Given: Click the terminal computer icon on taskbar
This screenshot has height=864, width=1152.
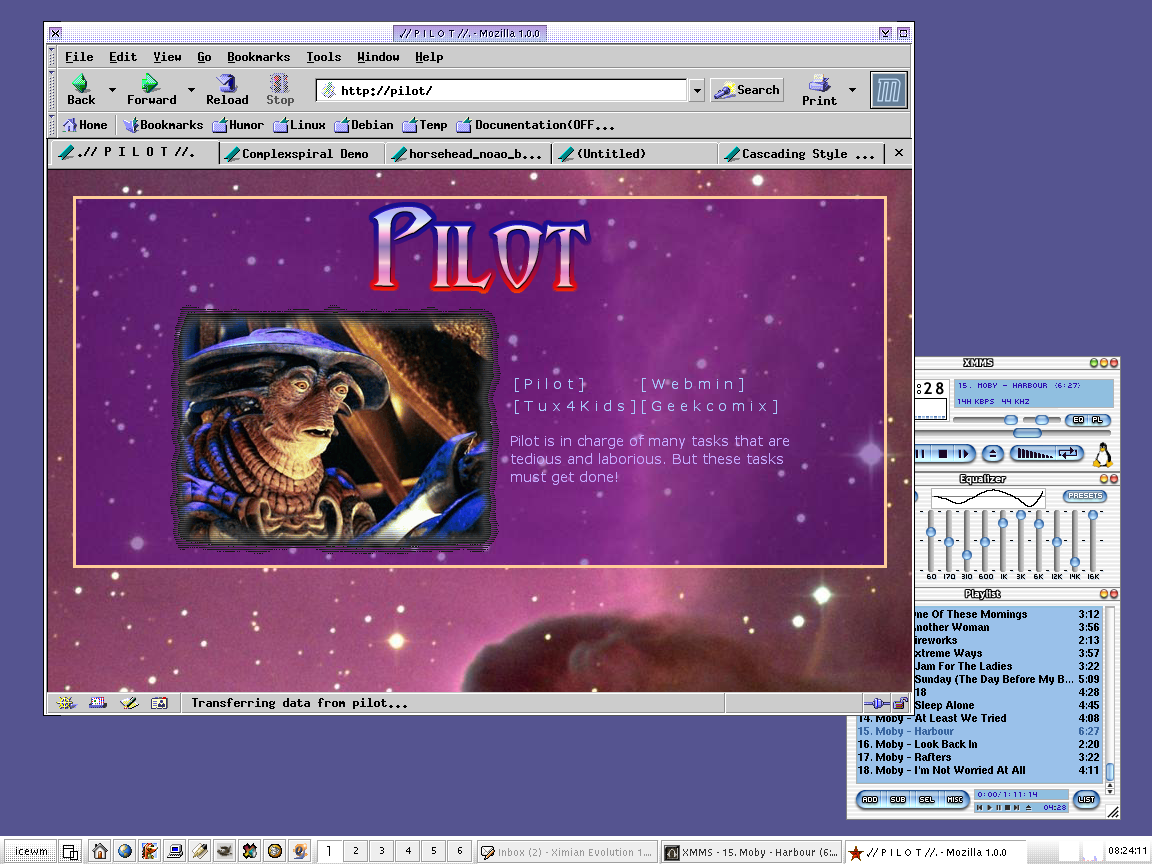Looking at the screenshot, I should [x=175, y=852].
